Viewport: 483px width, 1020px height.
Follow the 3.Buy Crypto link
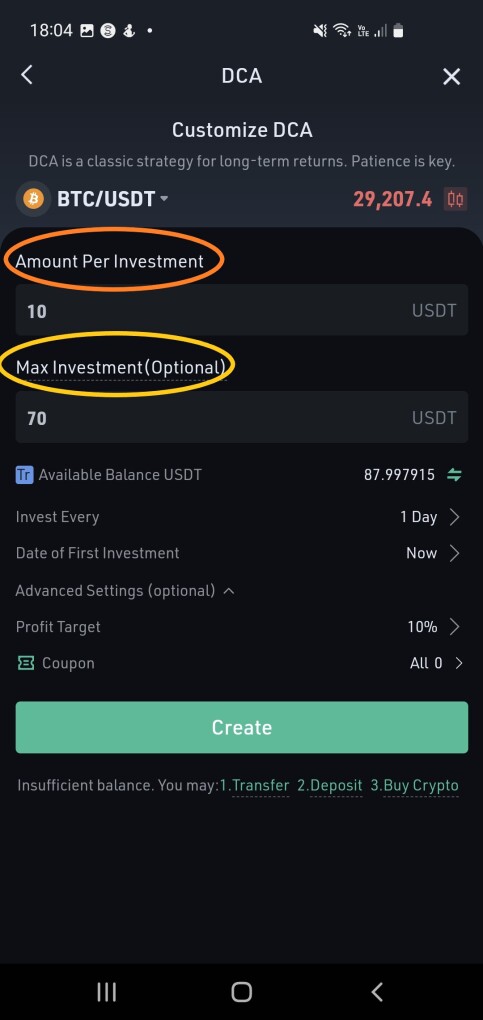415,786
